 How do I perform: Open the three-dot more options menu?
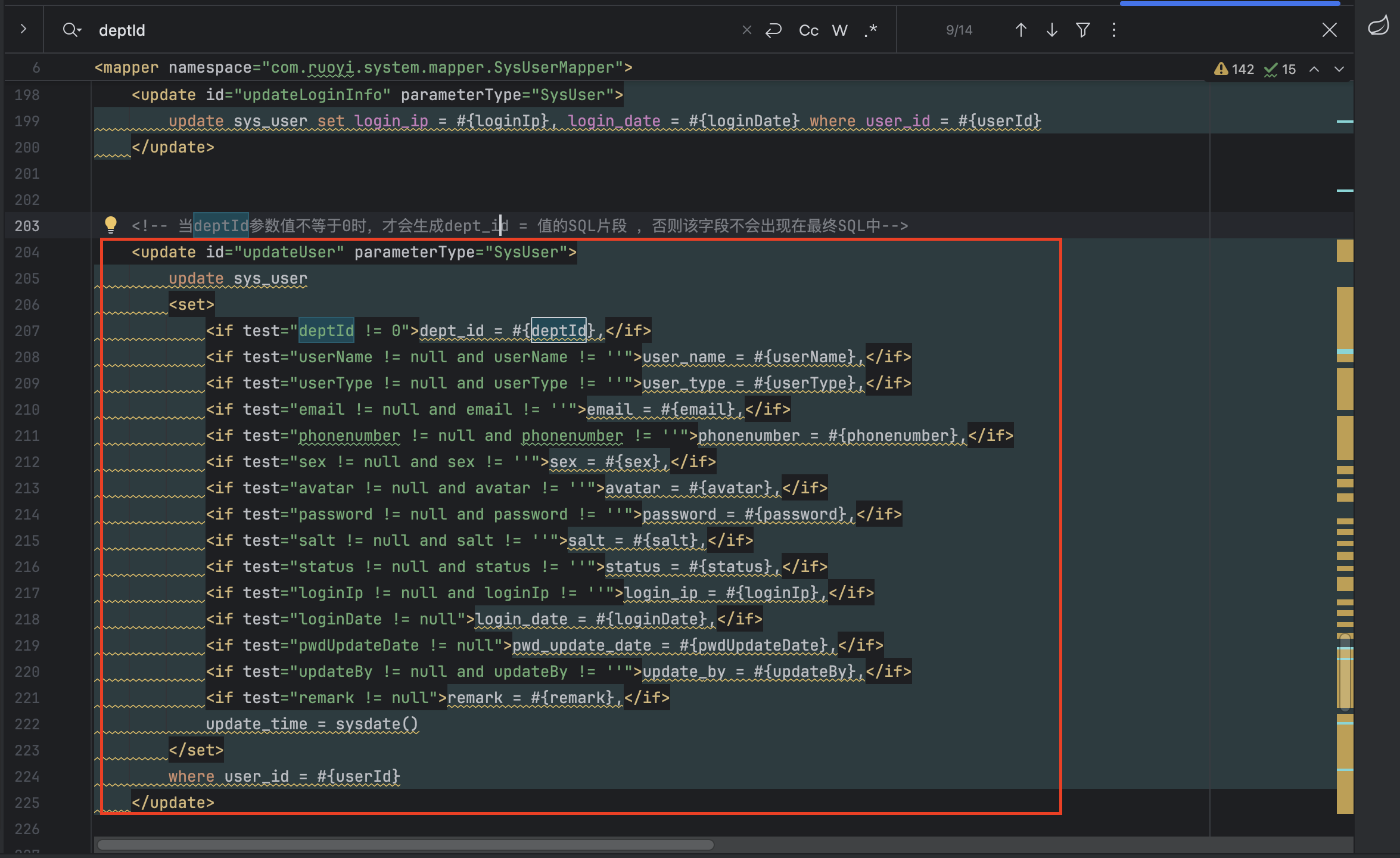1114,30
